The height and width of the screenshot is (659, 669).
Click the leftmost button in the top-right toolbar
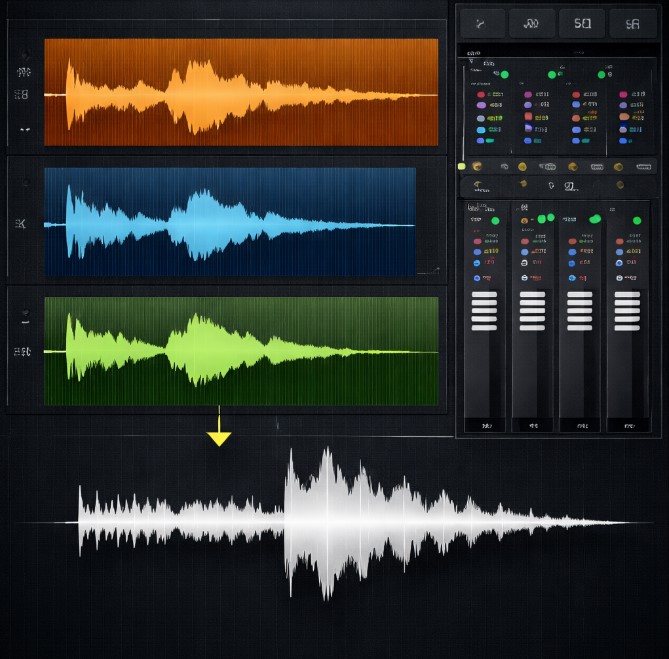tap(483, 23)
